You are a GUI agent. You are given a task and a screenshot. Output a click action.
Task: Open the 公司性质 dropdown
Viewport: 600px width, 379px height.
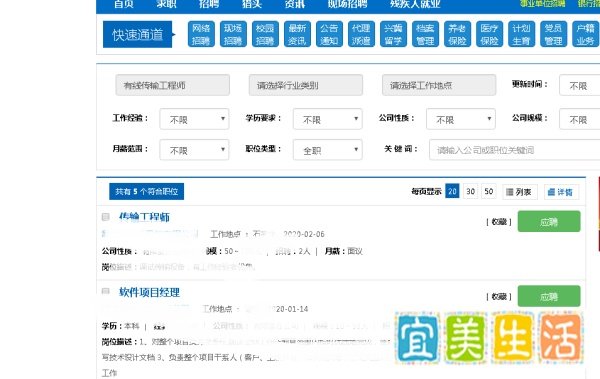point(461,119)
